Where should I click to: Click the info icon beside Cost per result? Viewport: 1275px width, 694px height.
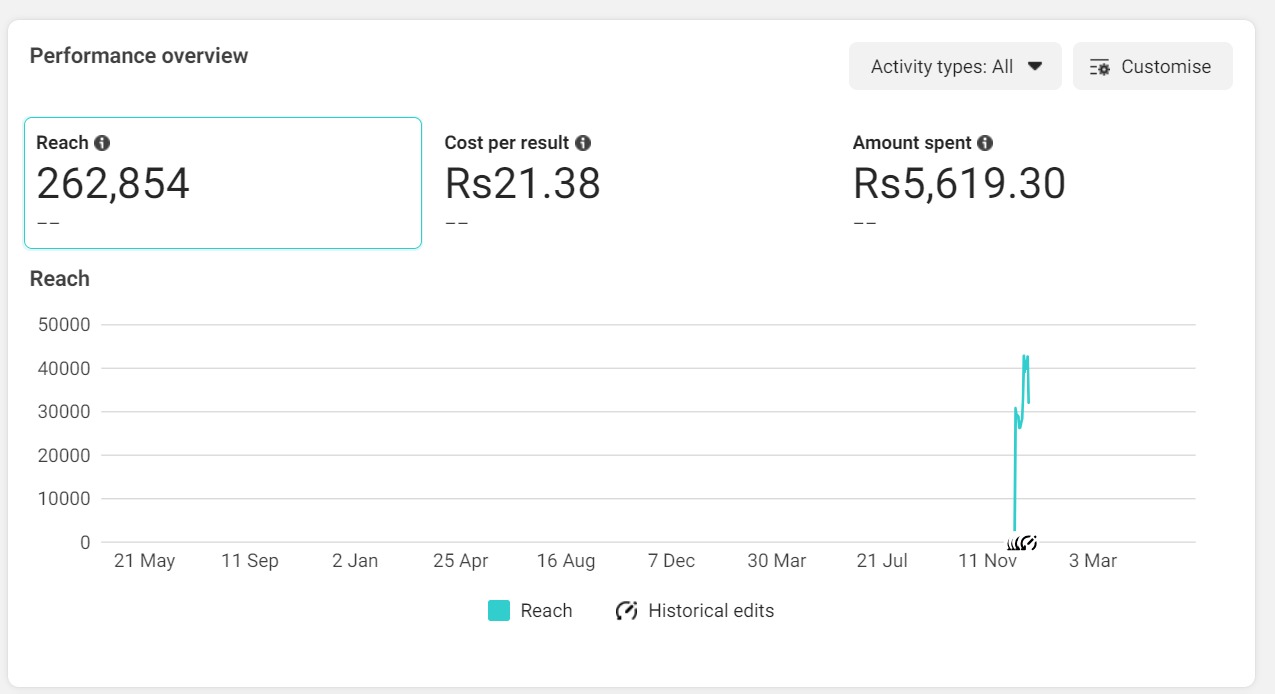click(x=583, y=143)
